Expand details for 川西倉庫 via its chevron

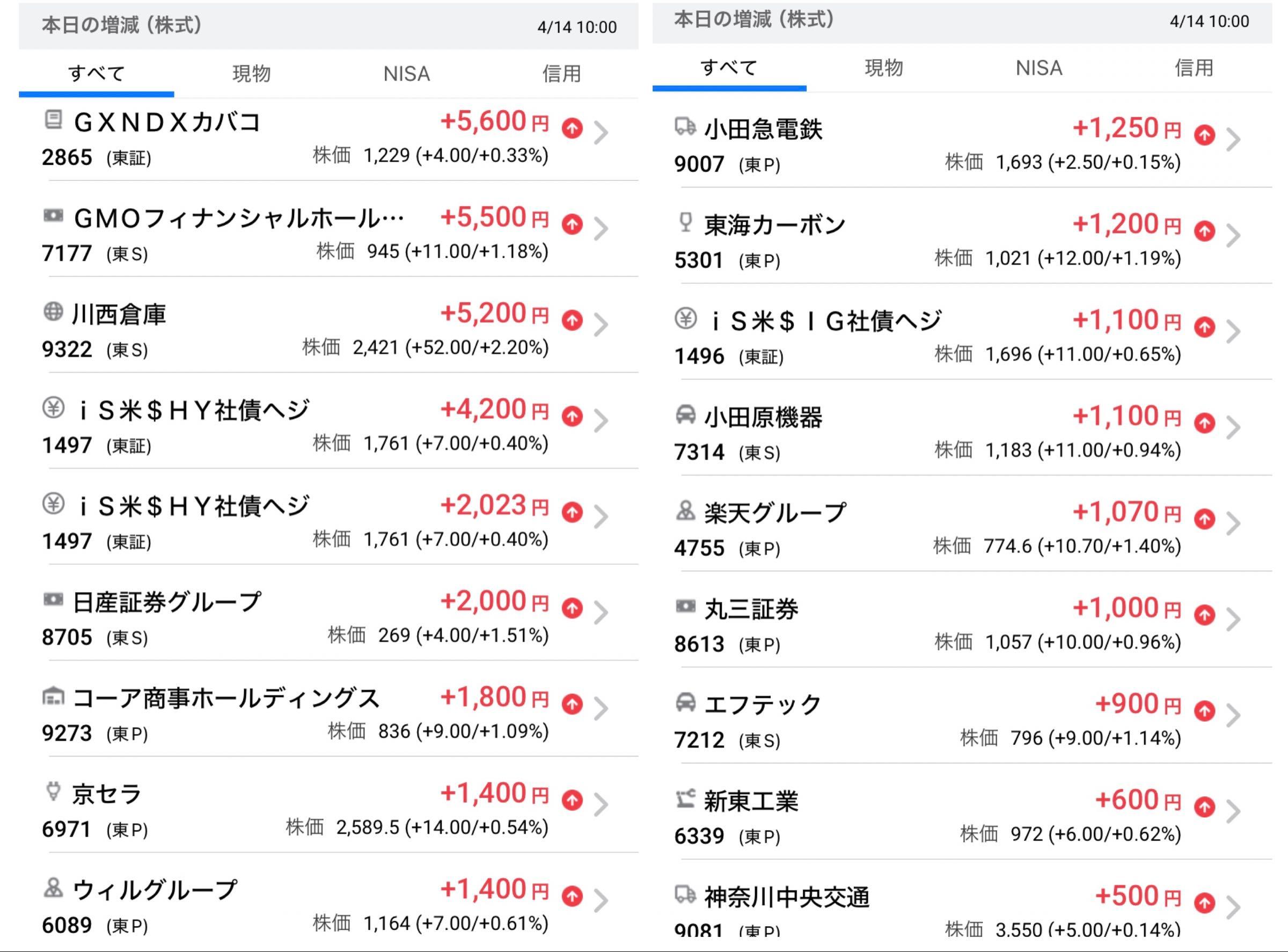599,324
